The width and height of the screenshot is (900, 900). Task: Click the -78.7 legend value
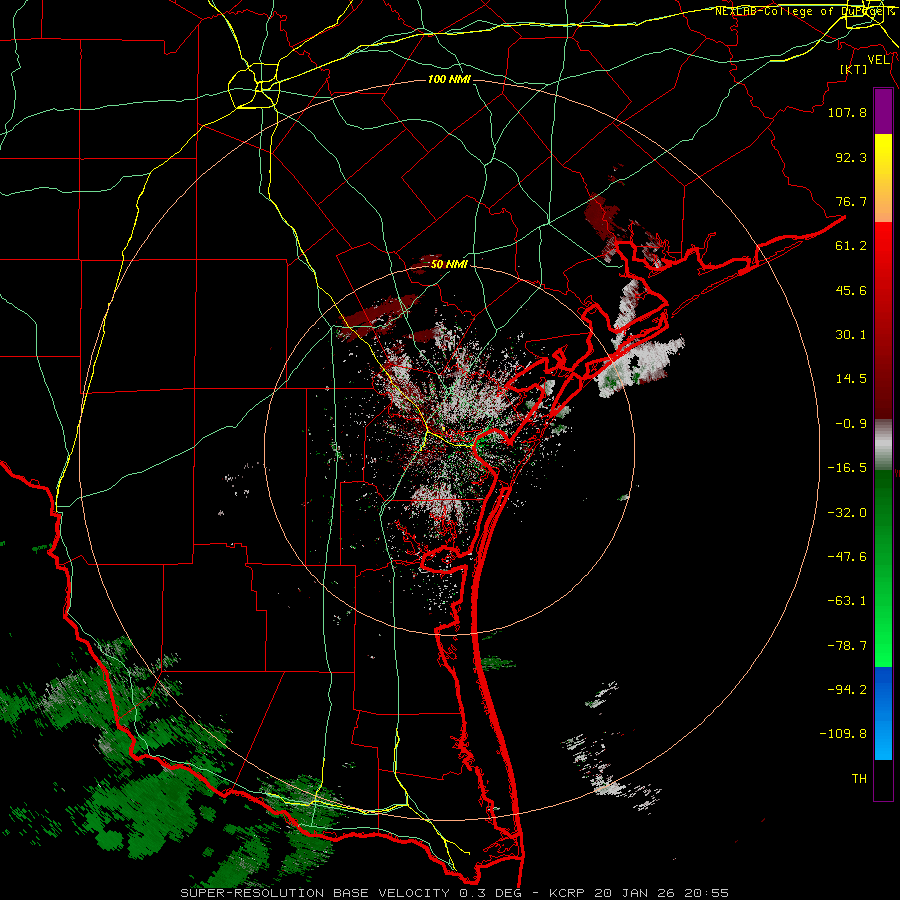click(x=847, y=646)
